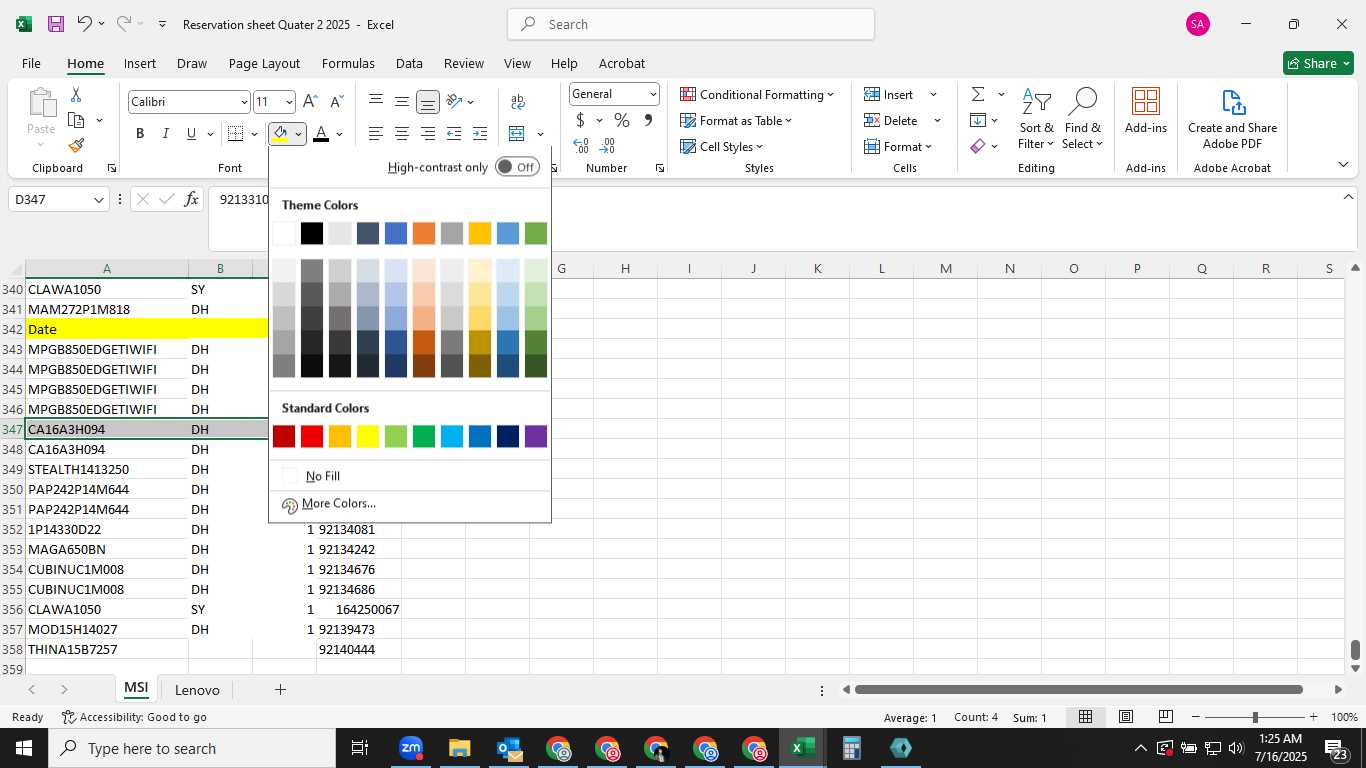Open the font size dropdown
Image resolution: width=1366 pixels, height=768 pixels.
289,102
